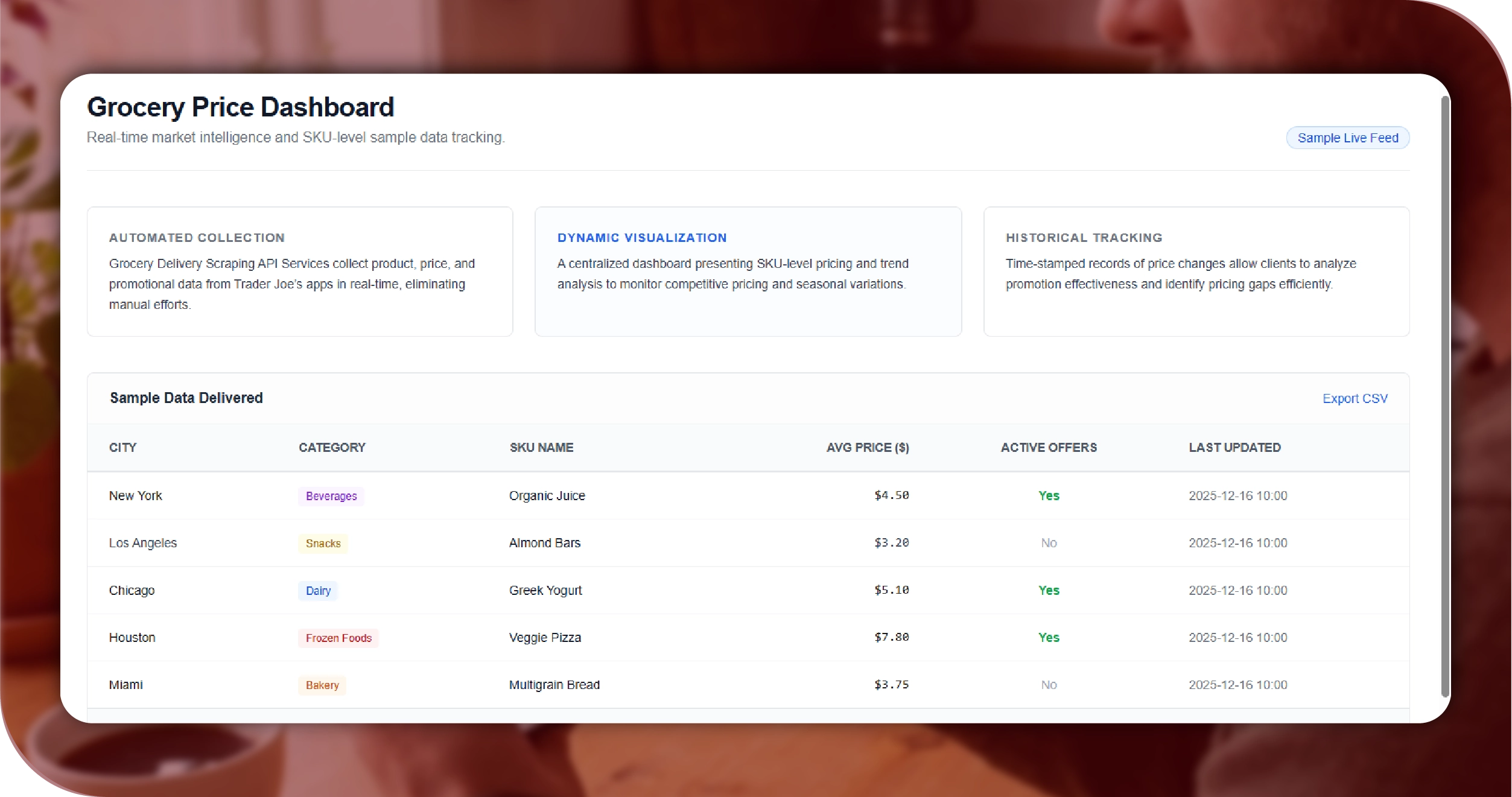Click the Snacks category tag
Screen dimensions: 1512x797
[x=323, y=544]
